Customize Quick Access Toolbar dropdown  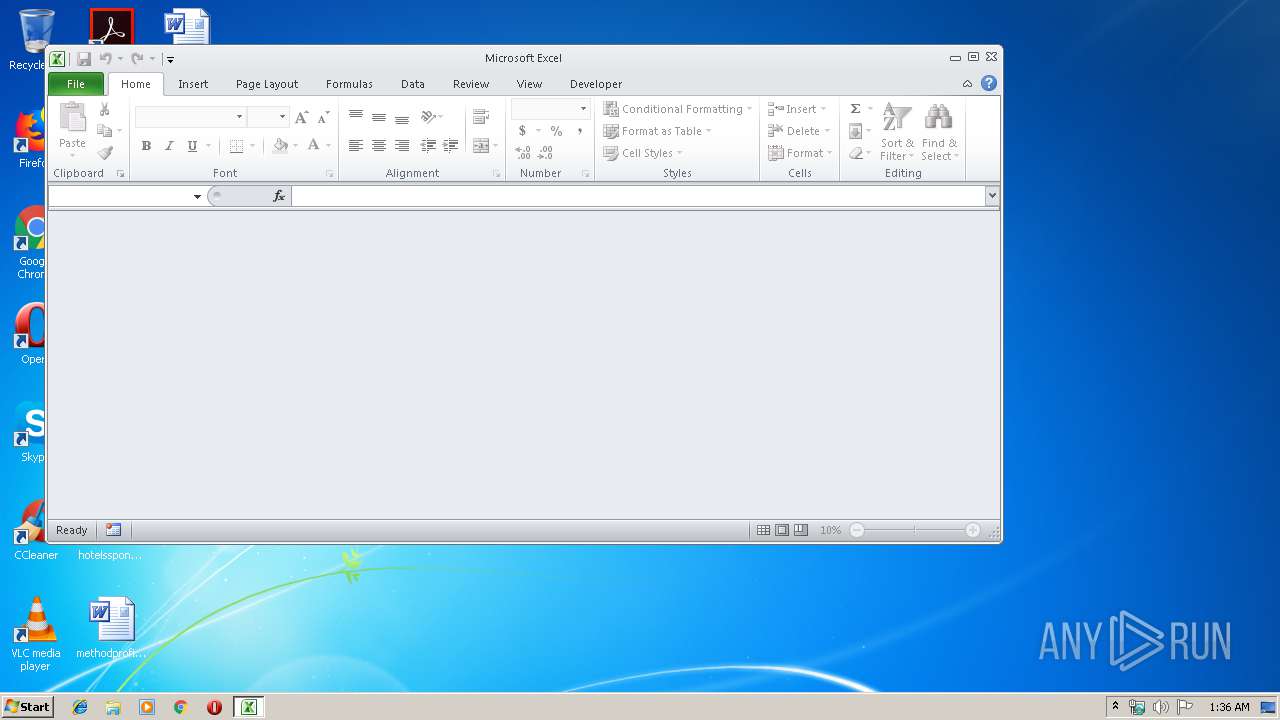click(x=170, y=59)
